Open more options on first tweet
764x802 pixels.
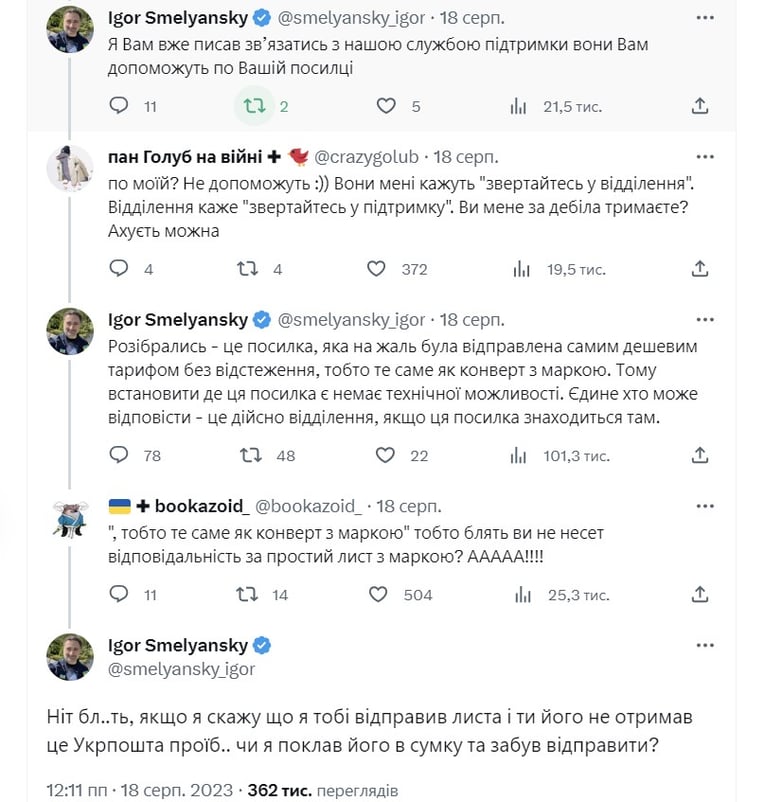[705, 18]
